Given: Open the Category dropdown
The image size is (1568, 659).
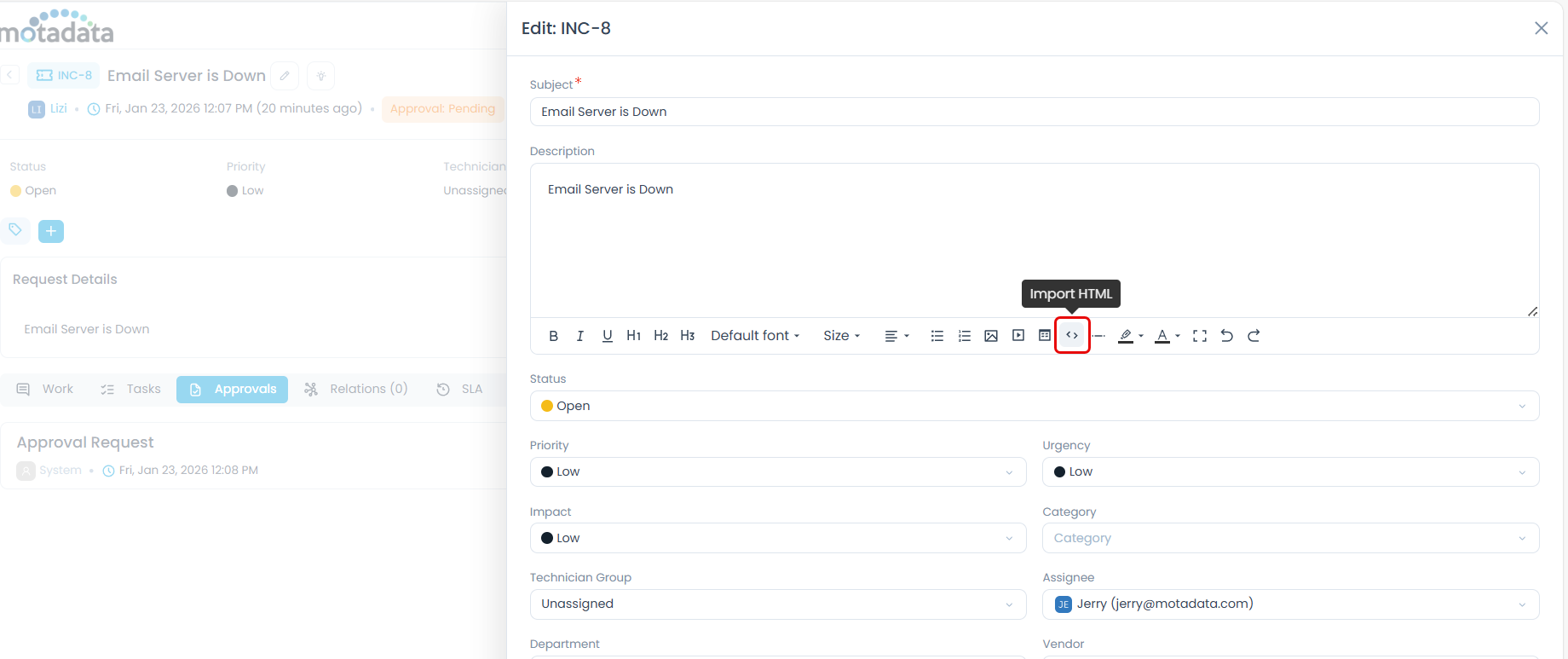Looking at the screenshot, I should [1290, 538].
